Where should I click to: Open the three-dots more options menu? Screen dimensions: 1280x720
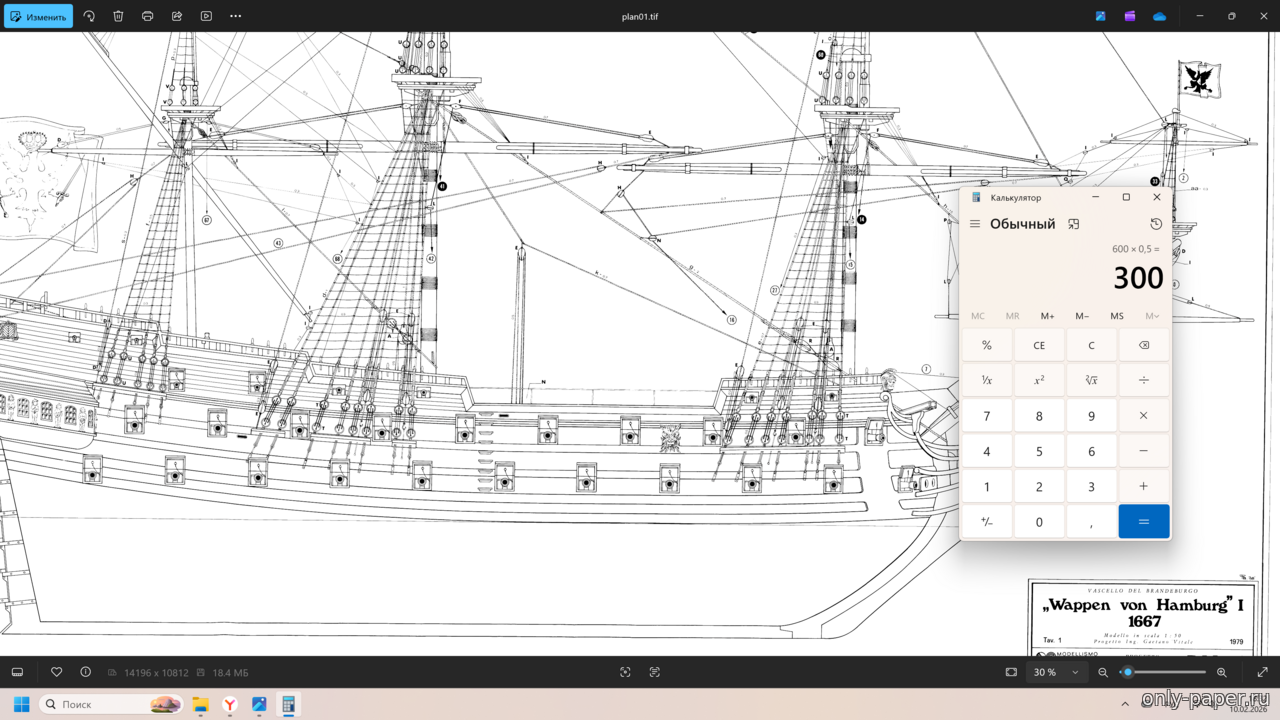click(x=236, y=16)
